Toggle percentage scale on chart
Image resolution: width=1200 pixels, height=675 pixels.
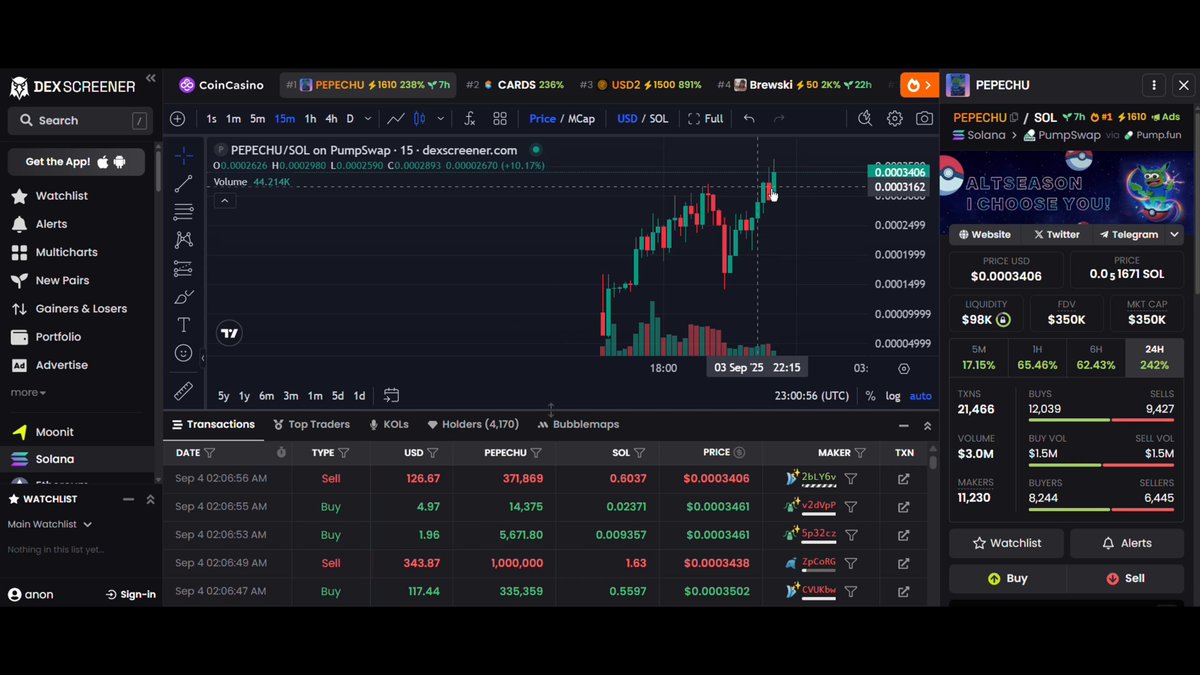(x=870, y=396)
